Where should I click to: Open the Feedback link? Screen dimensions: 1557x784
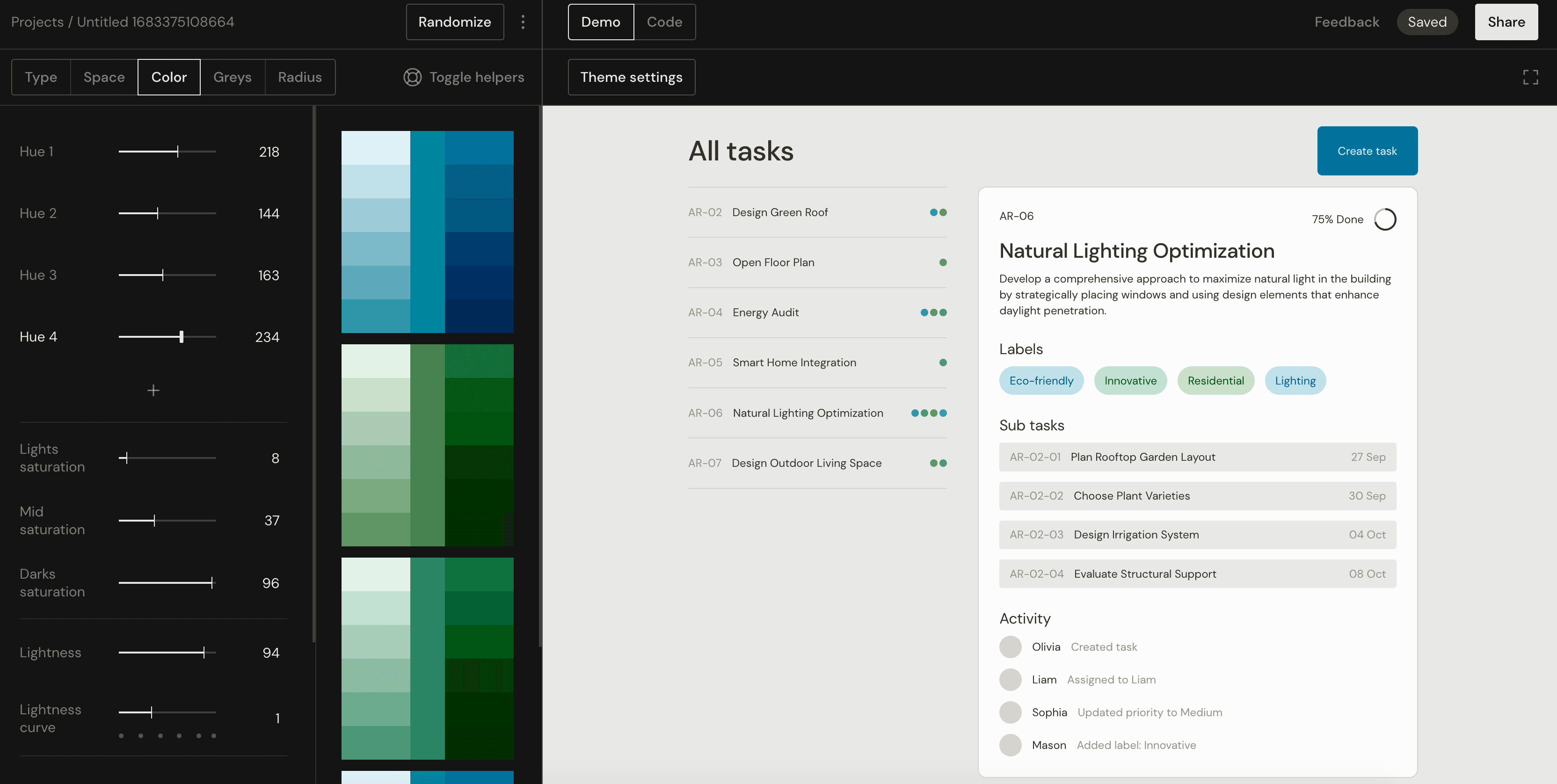point(1346,22)
